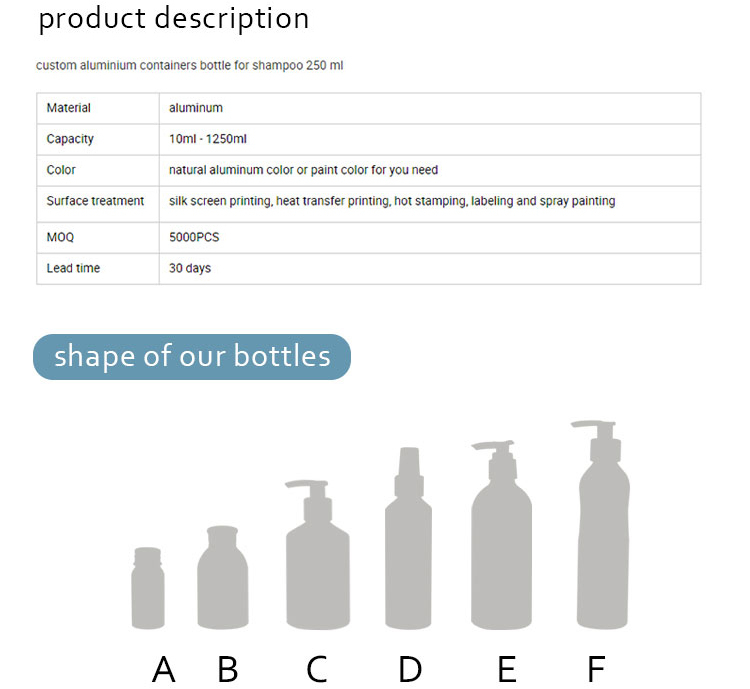This screenshot has height=689, width=750.
Task: Click the 'shape of our bottles' banner
Action: [x=192, y=357]
